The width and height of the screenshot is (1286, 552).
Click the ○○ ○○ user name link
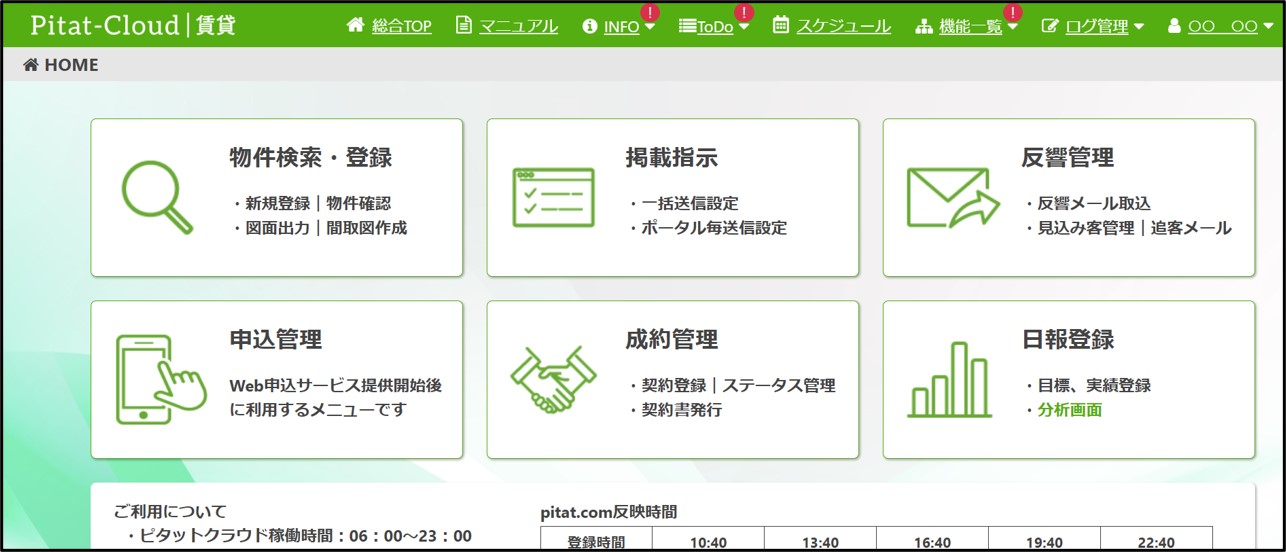(x=1222, y=27)
